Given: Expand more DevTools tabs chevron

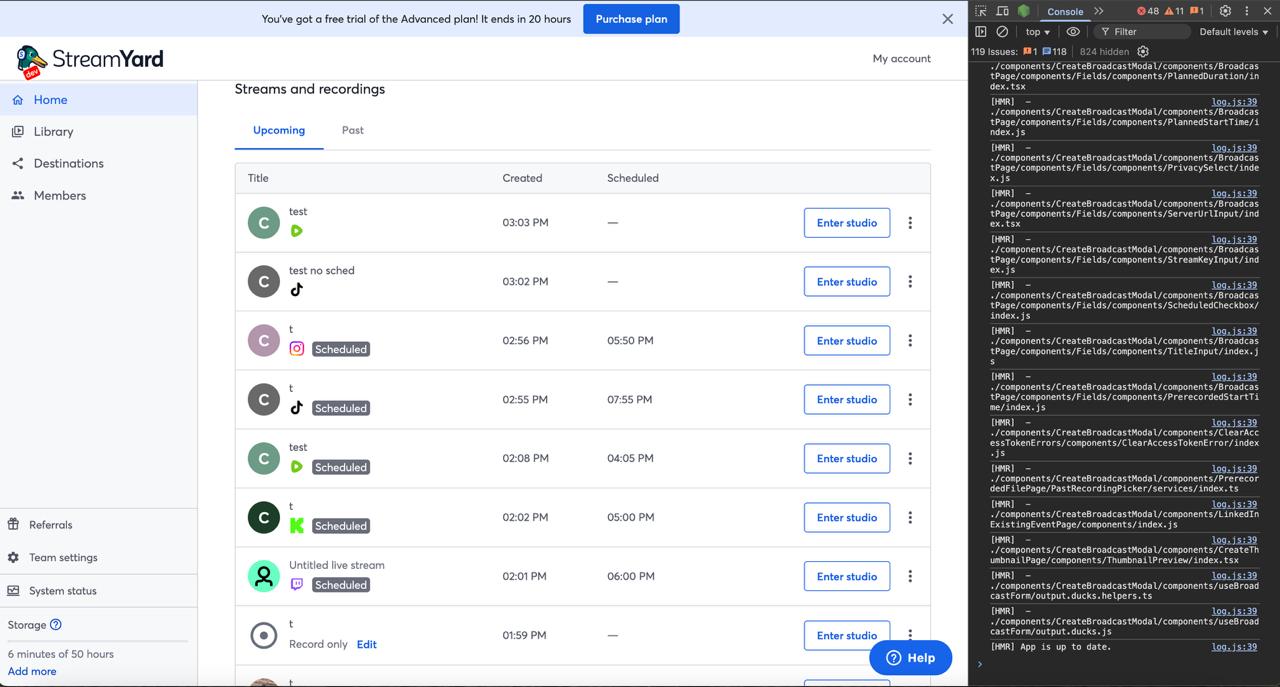Looking at the screenshot, I should click(1099, 11).
